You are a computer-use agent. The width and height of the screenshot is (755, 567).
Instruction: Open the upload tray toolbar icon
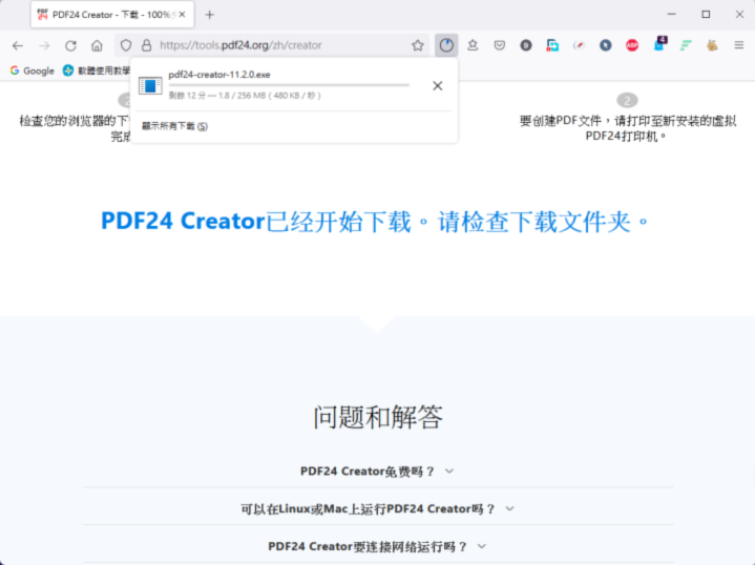click(x=473, y=45)
